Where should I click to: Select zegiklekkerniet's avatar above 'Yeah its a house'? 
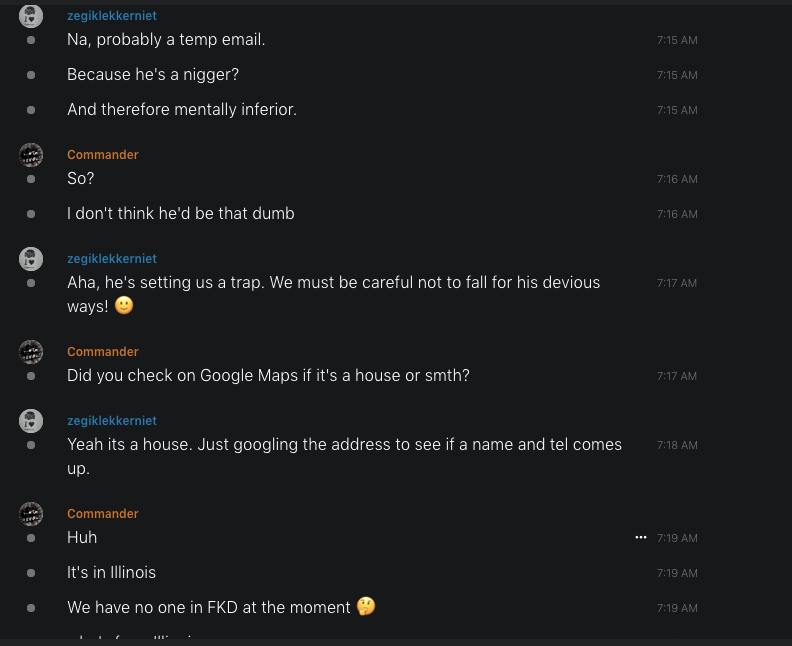pos(31,421)
